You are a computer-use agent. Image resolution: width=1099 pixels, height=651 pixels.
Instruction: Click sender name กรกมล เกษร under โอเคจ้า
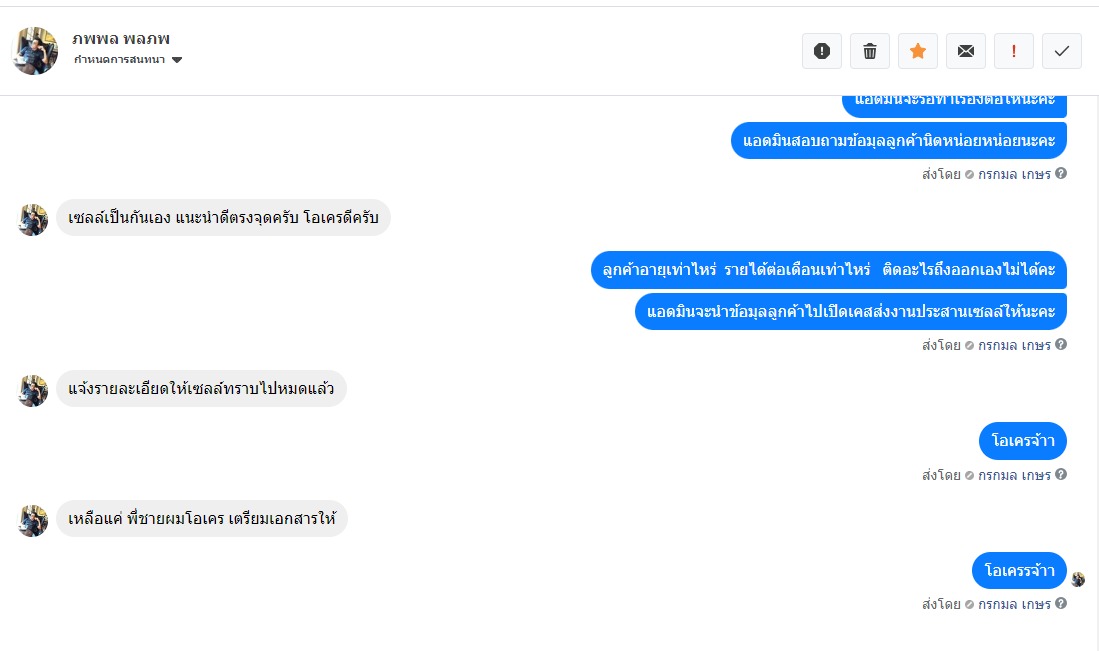click(x=1014, y=475)
